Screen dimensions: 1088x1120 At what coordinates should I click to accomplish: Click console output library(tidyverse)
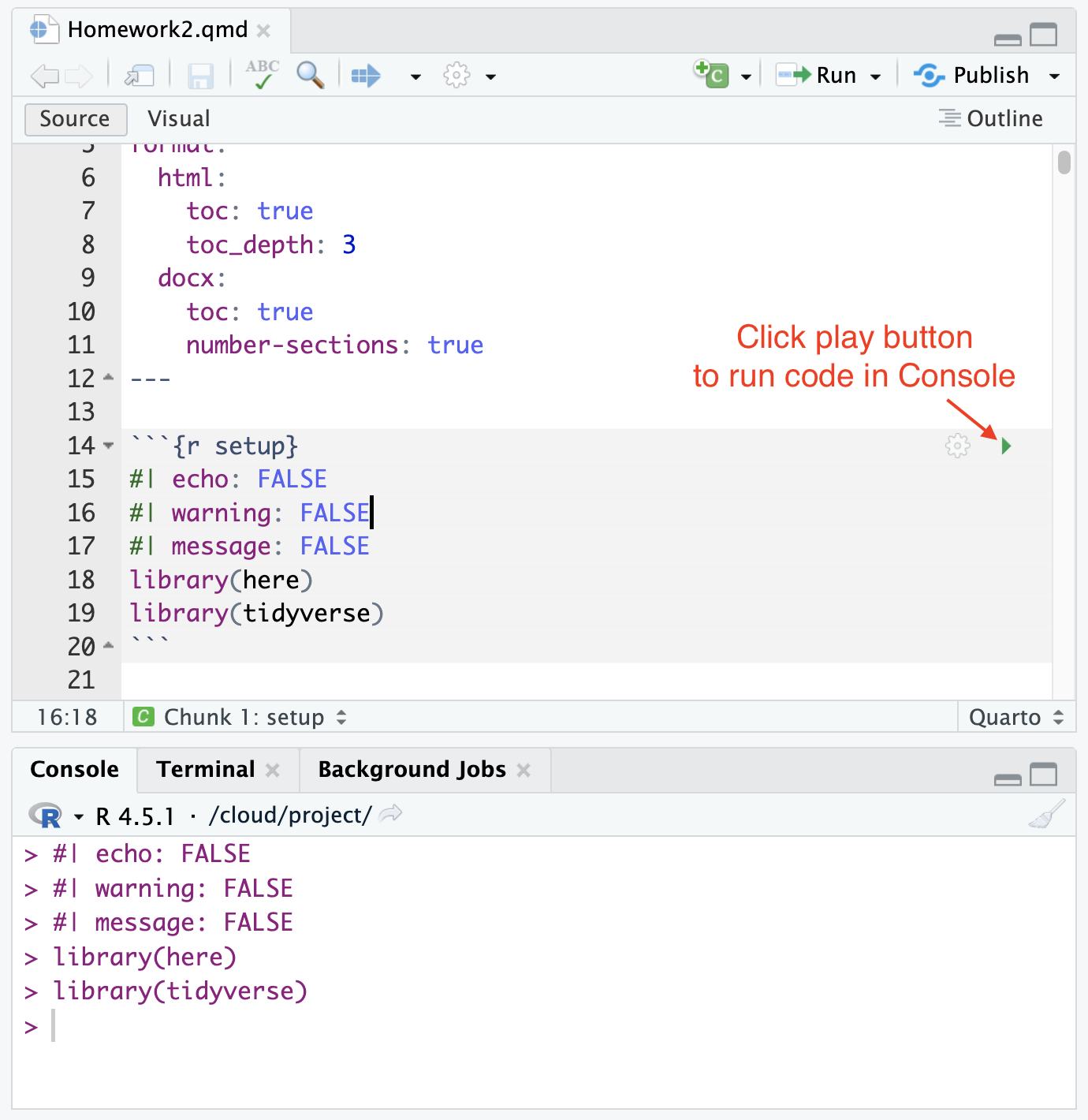[181, 991]
